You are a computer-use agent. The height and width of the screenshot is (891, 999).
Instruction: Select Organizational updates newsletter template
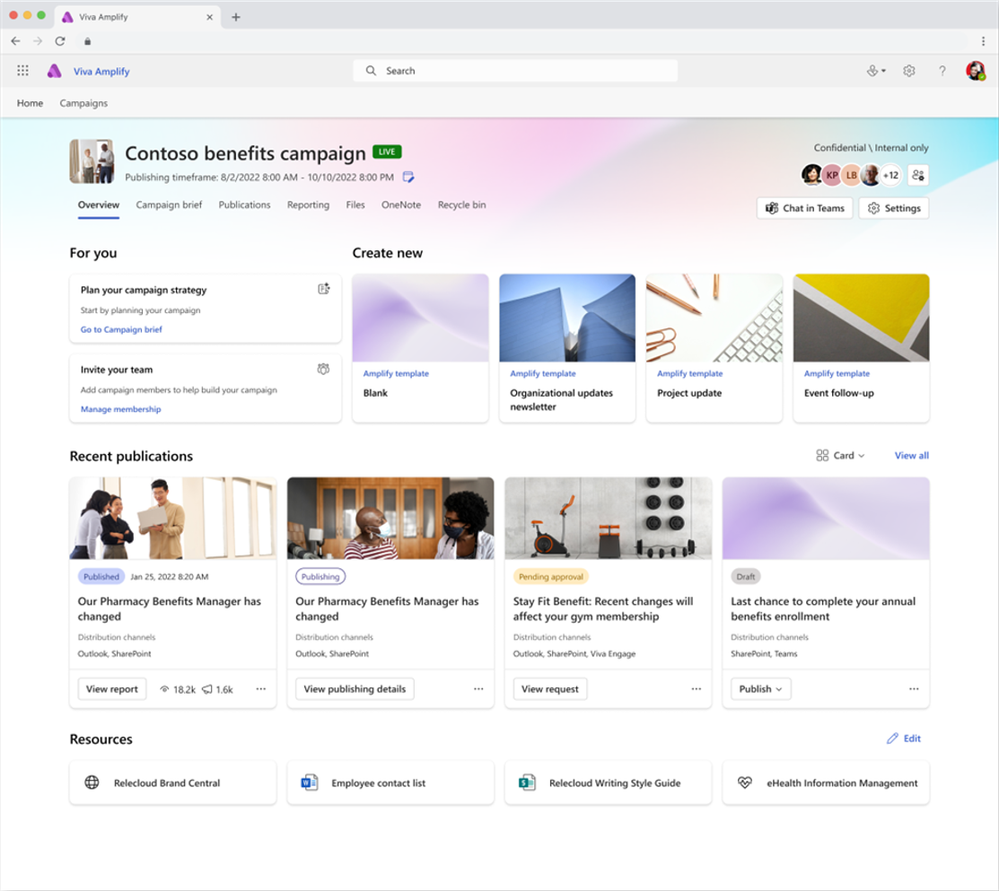coord(567,348)
